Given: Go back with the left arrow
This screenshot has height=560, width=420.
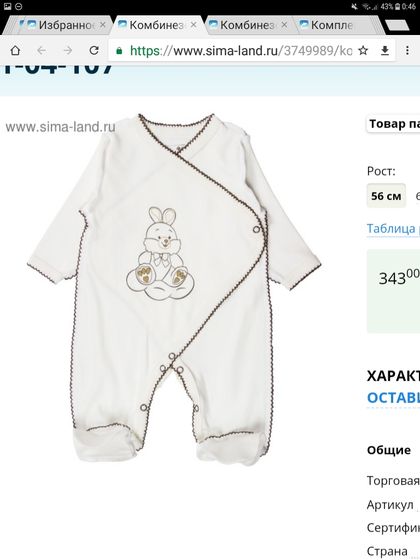Looking at the screenshot, I should pos(41,50).
